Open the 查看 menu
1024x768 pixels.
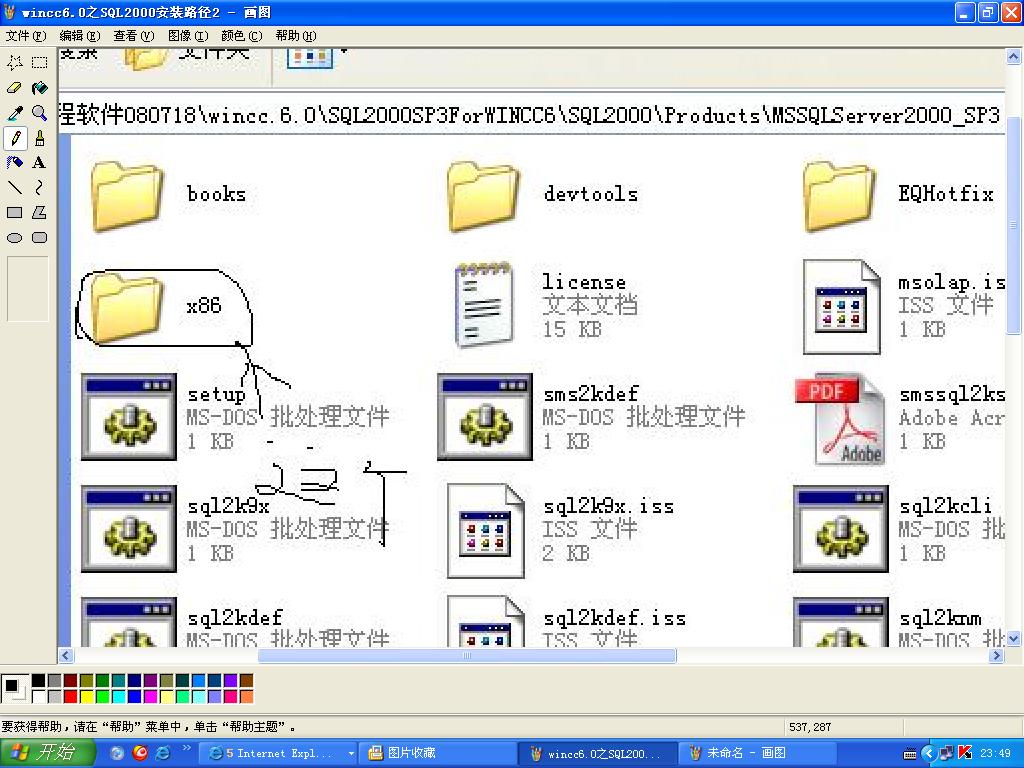(134, 36)
